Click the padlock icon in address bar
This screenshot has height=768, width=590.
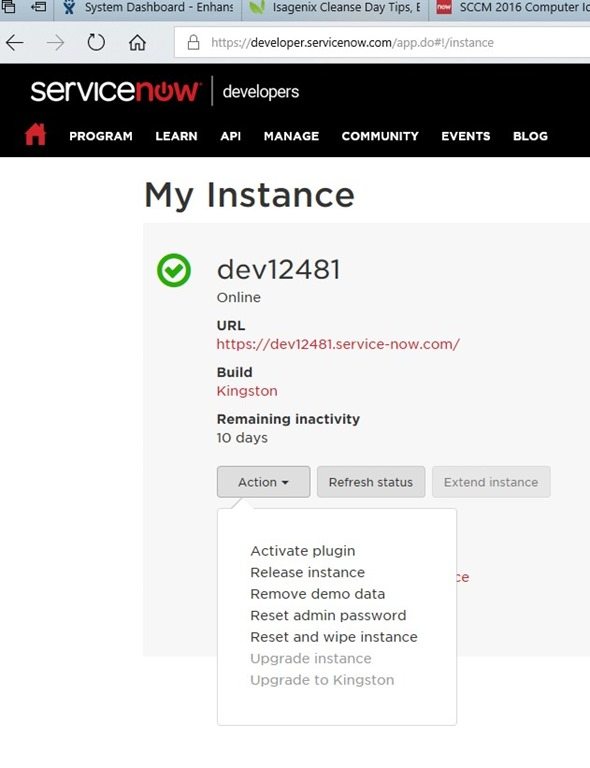193,43
